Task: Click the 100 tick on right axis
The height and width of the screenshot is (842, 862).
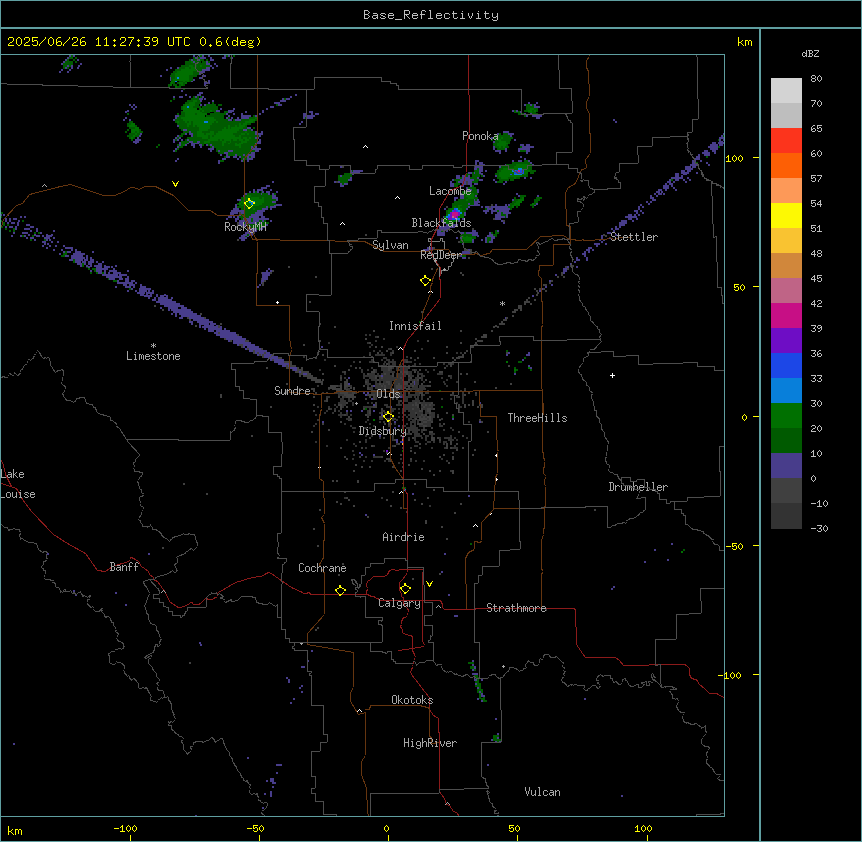Action: click(734, 158)
